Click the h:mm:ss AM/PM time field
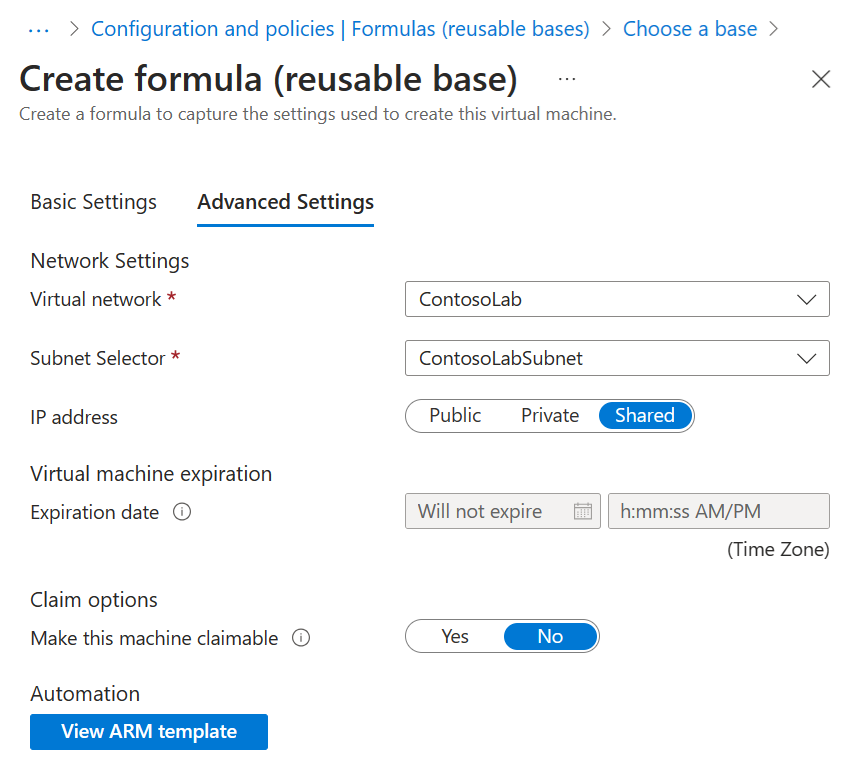Screen dimensions: 850x773 click(x=718, y=512)
